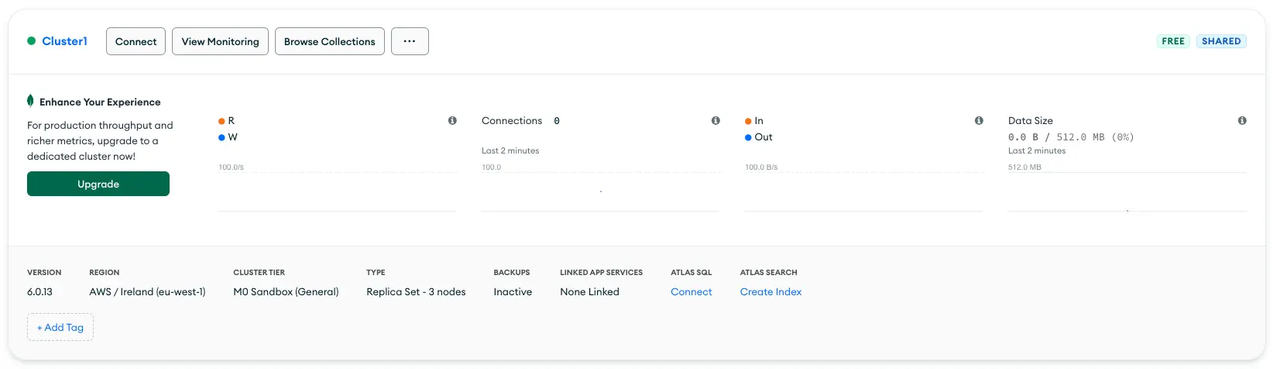Click the blue Out network legend marker
The height and width of the screenshot is (369, 1280).
(x=748, y=138)
